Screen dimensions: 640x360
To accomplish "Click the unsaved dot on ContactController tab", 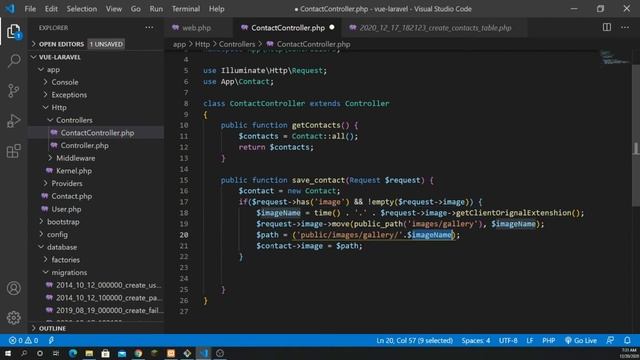I will click(332, 27).
